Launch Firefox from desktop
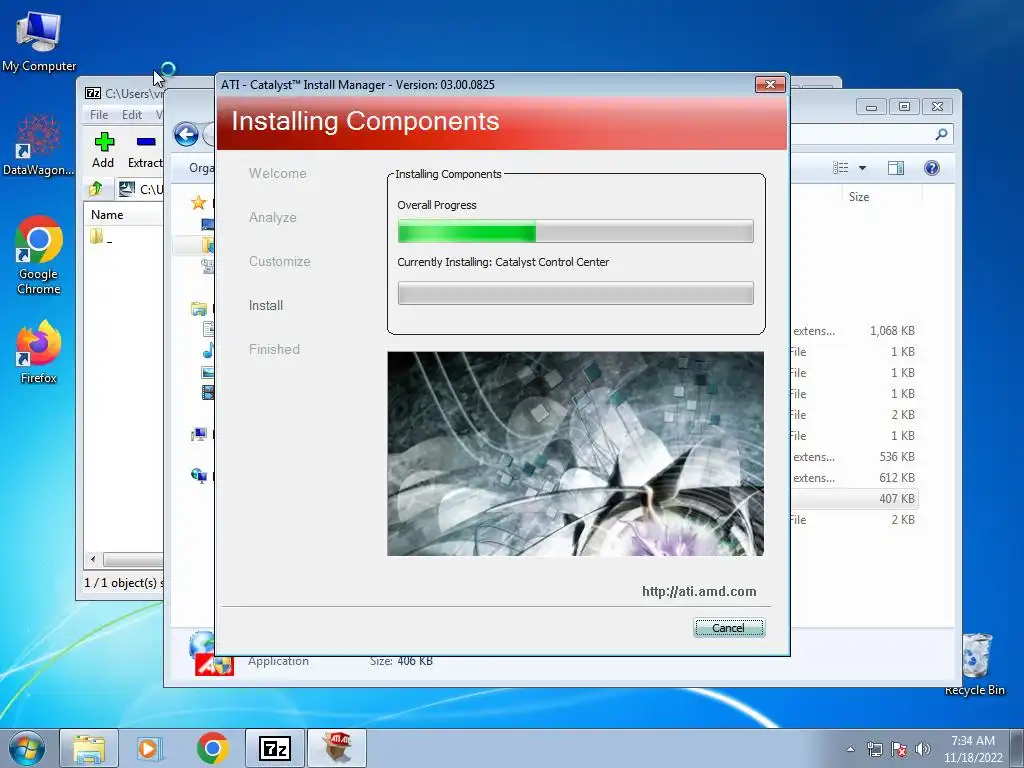The width and height of the screenshot is (1024, 768). [x=39, y=351]
